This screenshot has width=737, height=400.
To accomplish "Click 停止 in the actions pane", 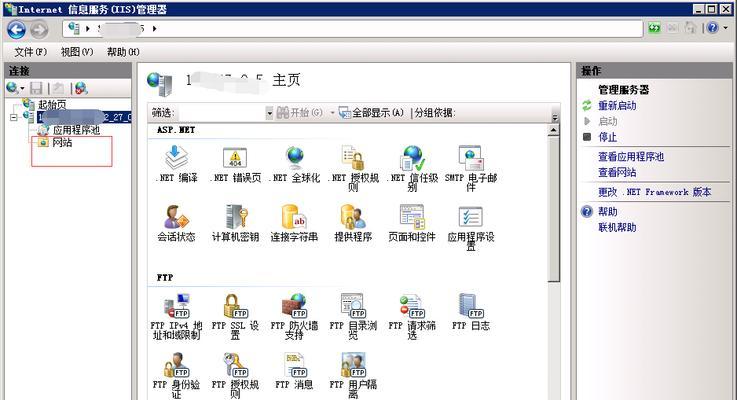I will 607,137.
